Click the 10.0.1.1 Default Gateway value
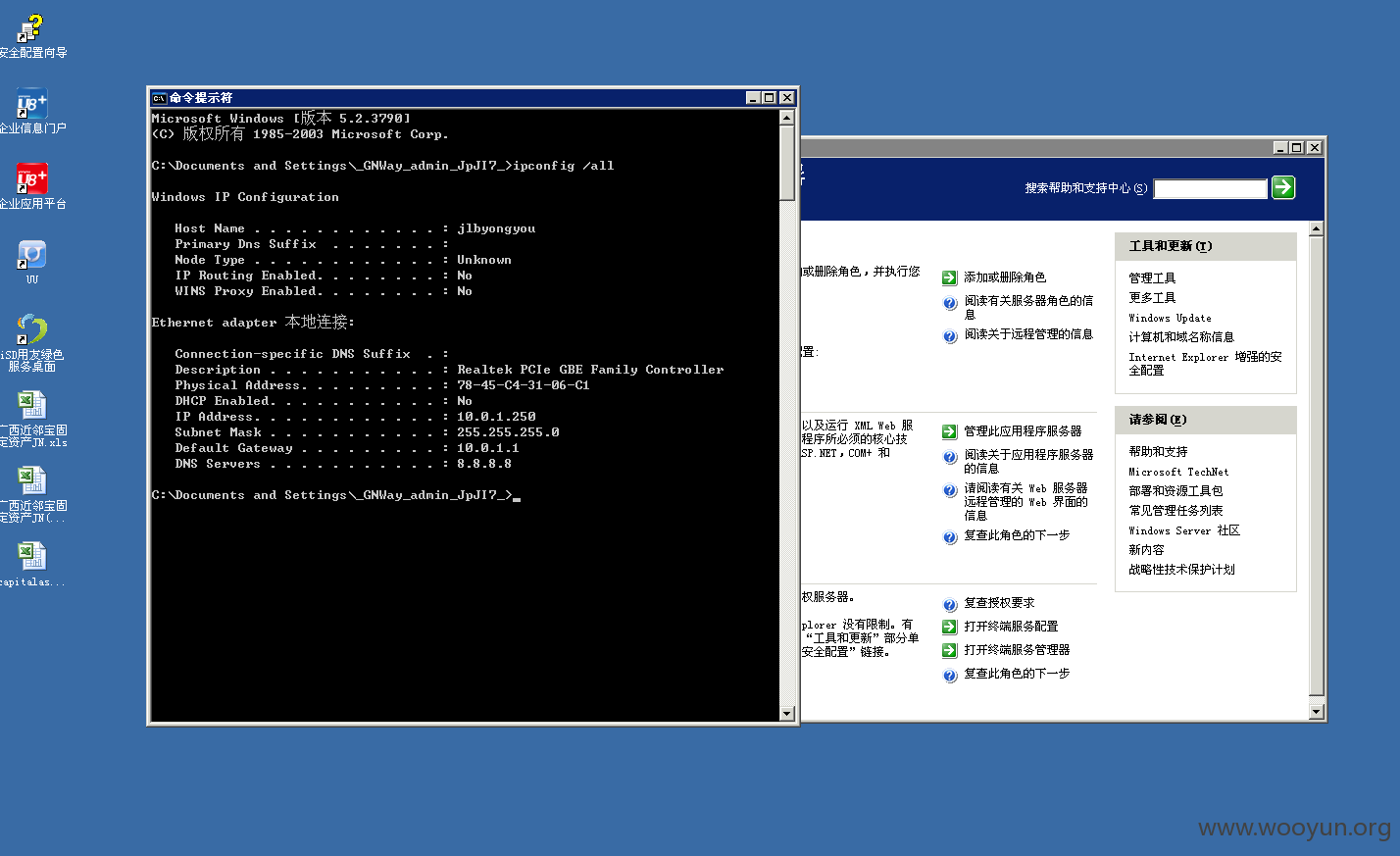 click(x=488, y=448)
